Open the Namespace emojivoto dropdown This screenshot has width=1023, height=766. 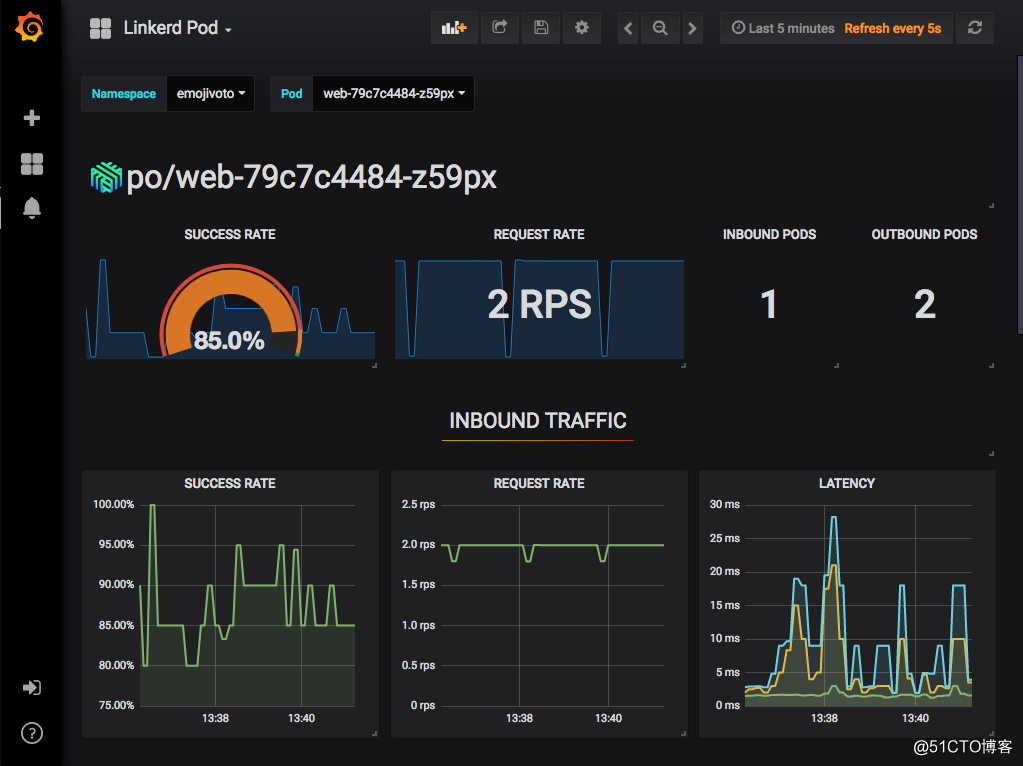point(211,93)
